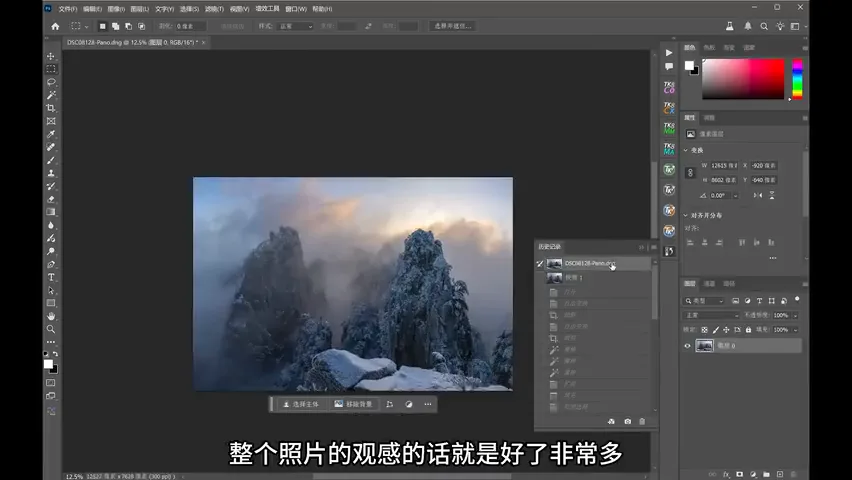Open the File menu
This screenshot has height=480, width=852.
coord(67,9)
